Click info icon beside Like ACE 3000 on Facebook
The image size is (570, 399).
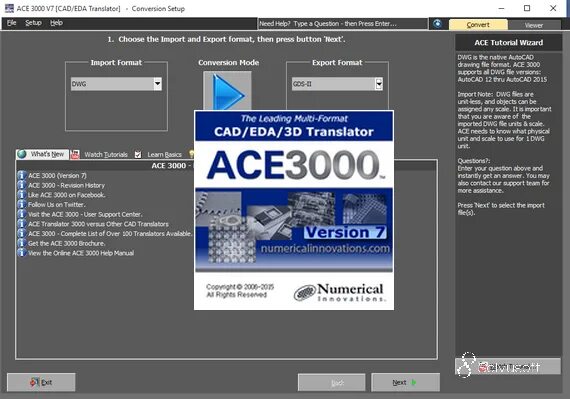coord(21,195)
